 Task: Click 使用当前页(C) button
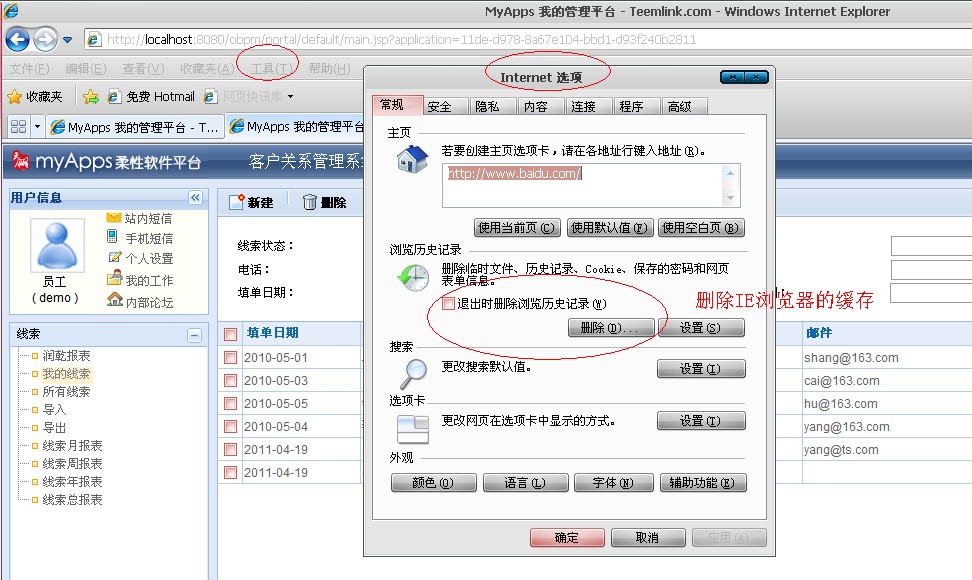coord(517,227)
